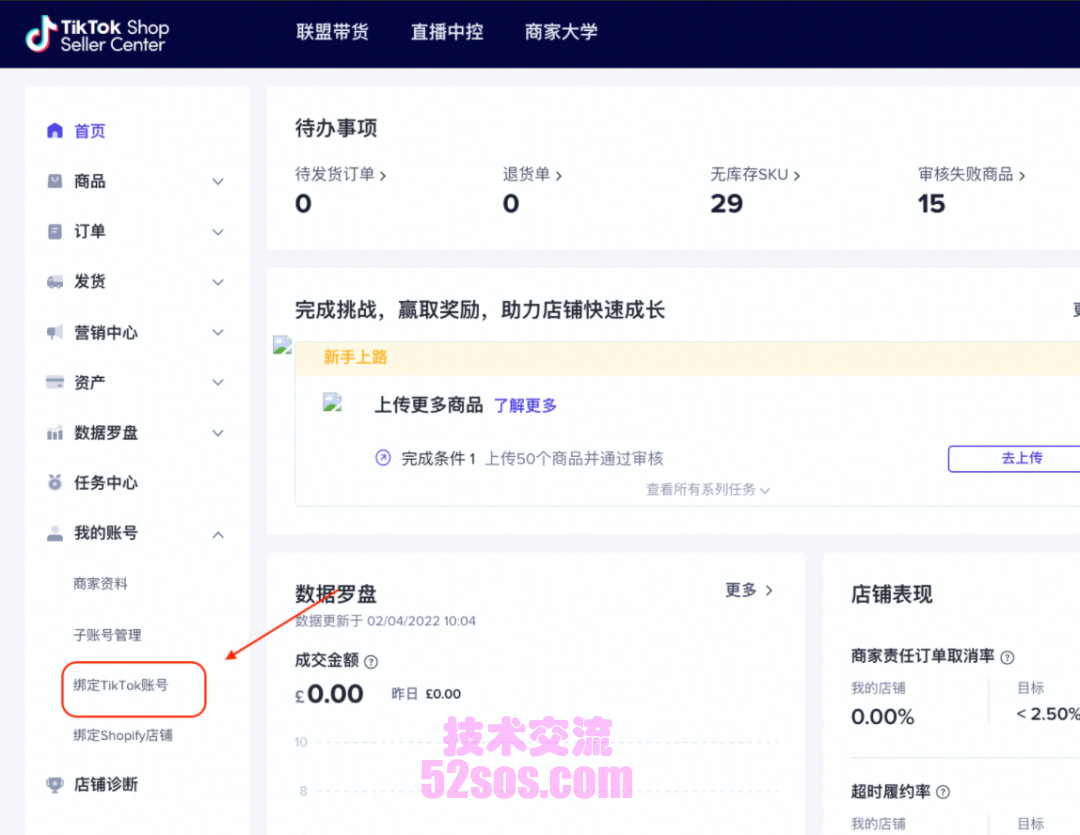
Task: Open the 联盟带货 top menu
Action: point(332,32)
